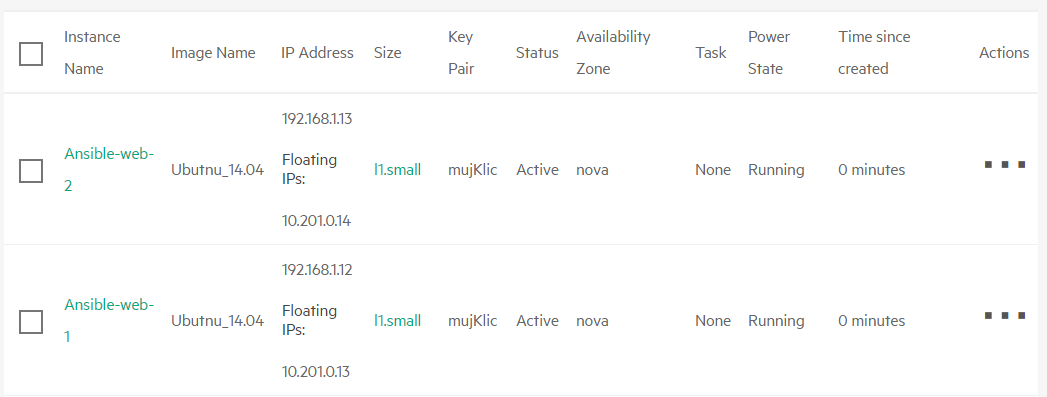Open actions menu for Ansible-web-1
The image size is (1047, 397).
pyautogui.click(x=1005, y=315)
